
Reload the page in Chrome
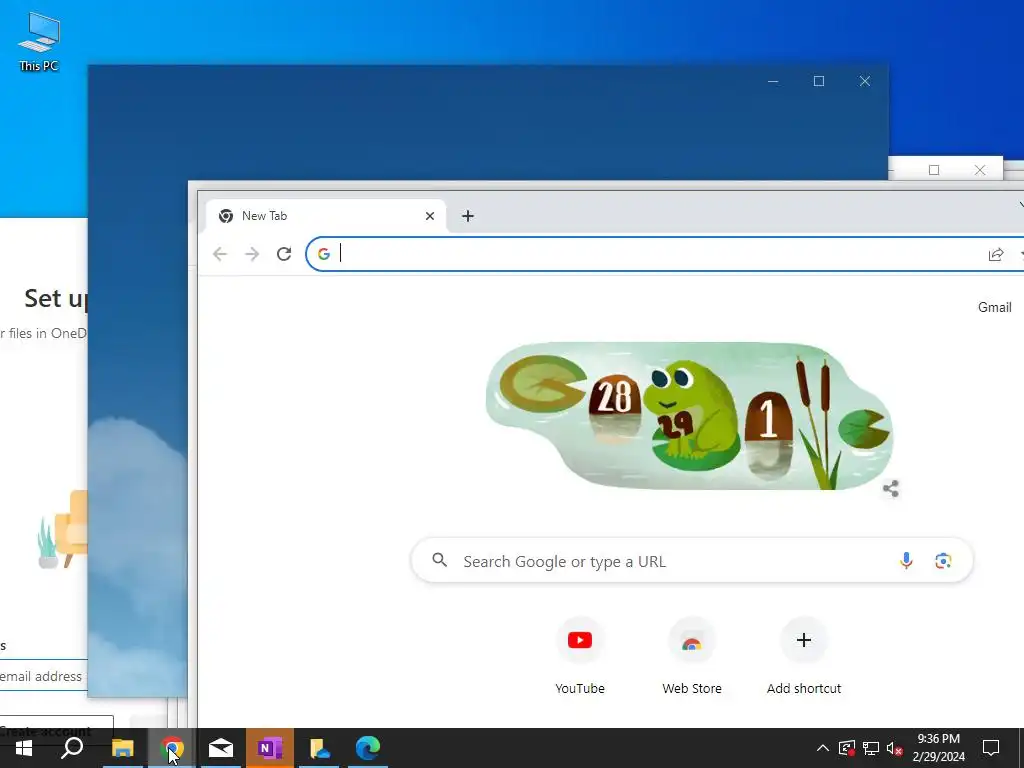[x=284, y=254]
